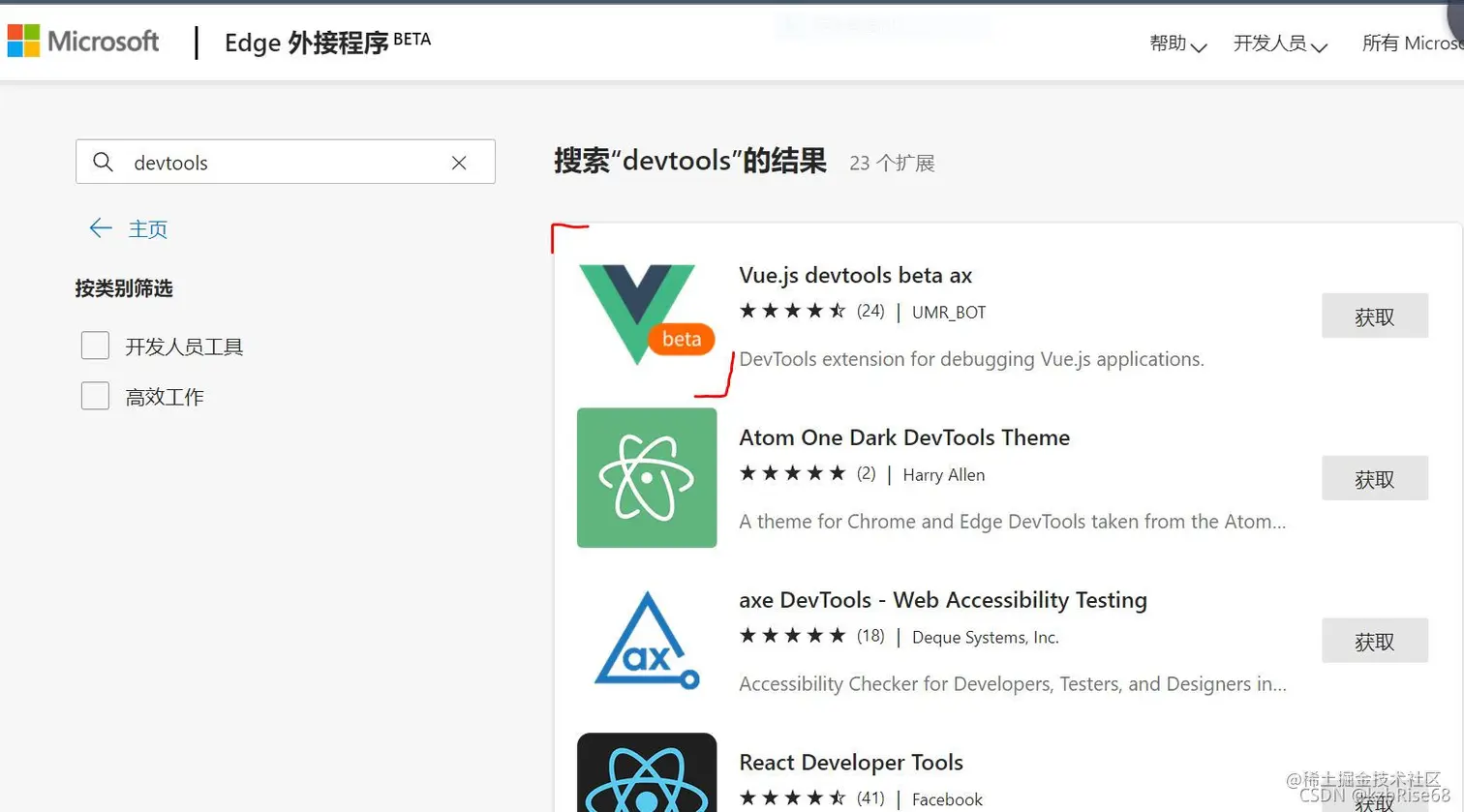Click 获取 for Vue.js devtools beta ax
This screenshot has width=1464, height=812.
(1374, 316)
